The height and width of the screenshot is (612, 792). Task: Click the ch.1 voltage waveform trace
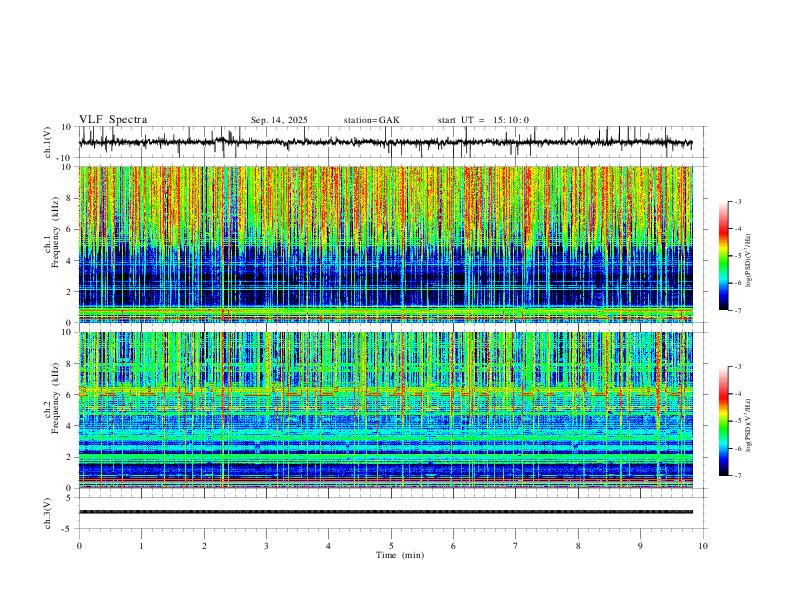[385, 143]
